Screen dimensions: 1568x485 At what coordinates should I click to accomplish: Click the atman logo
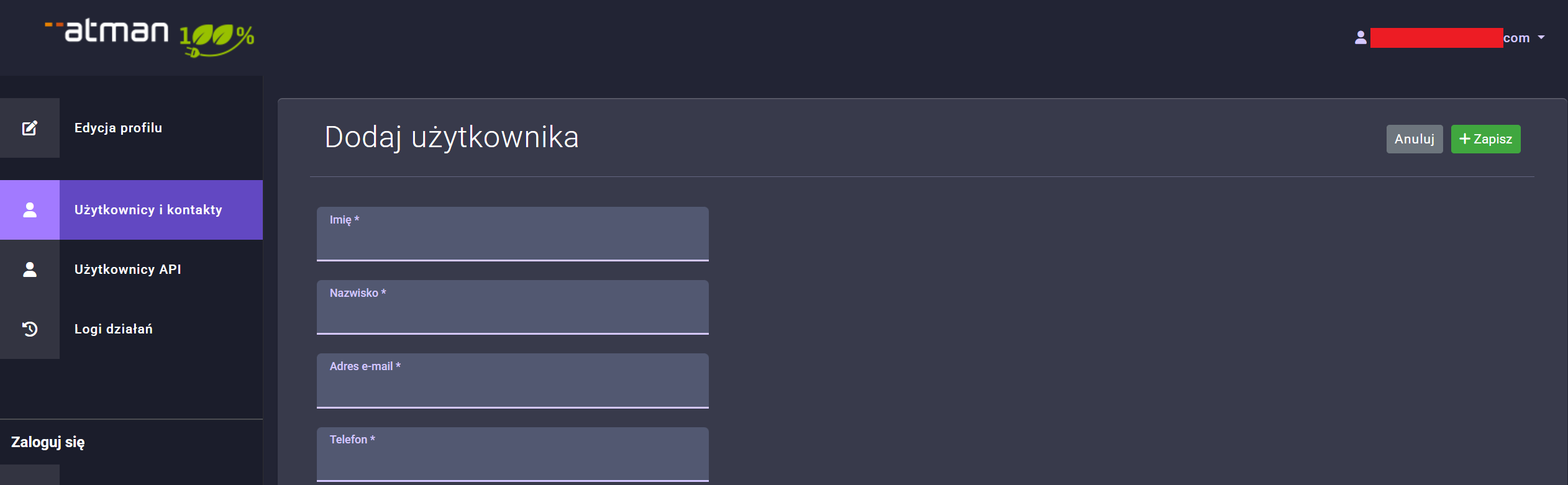tap(107, 31)
